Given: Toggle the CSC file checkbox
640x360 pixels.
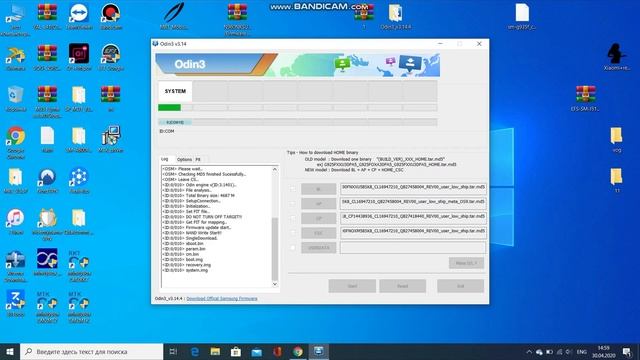Looking at the screenshot, I should pos(293,233).
